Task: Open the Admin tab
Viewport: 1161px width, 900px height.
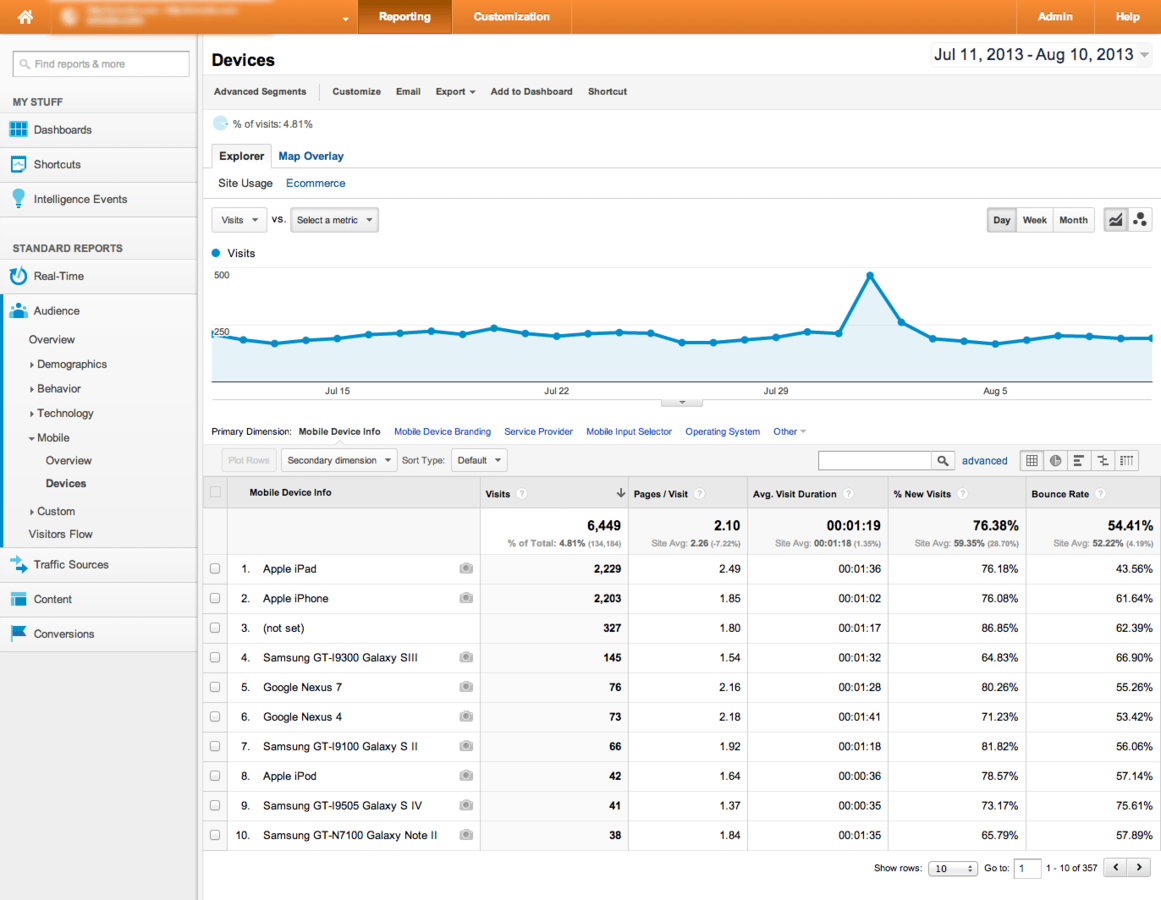Action: [x=1055, y=16]
